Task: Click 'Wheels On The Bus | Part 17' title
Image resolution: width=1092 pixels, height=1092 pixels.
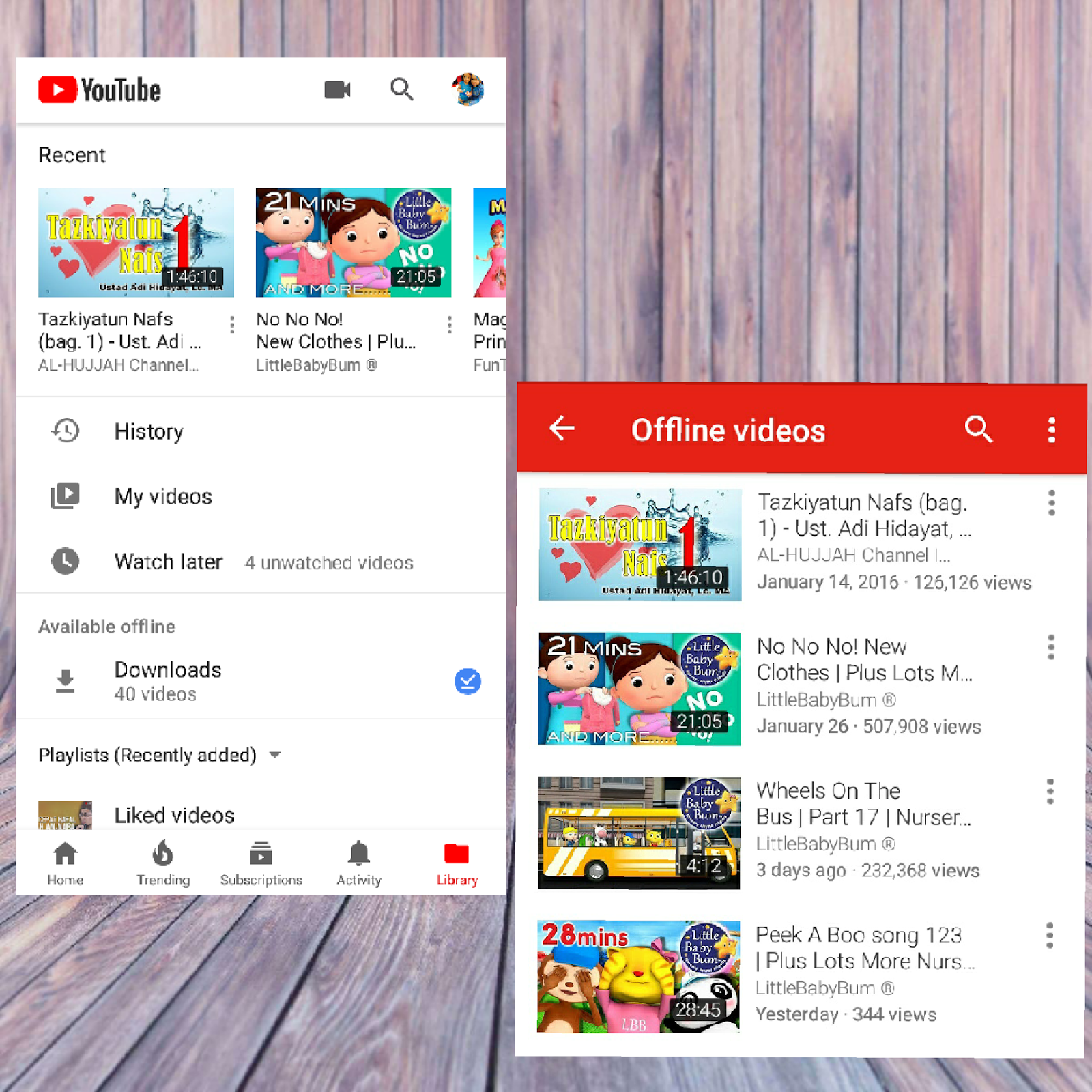Action: click(x=863, y=803)
